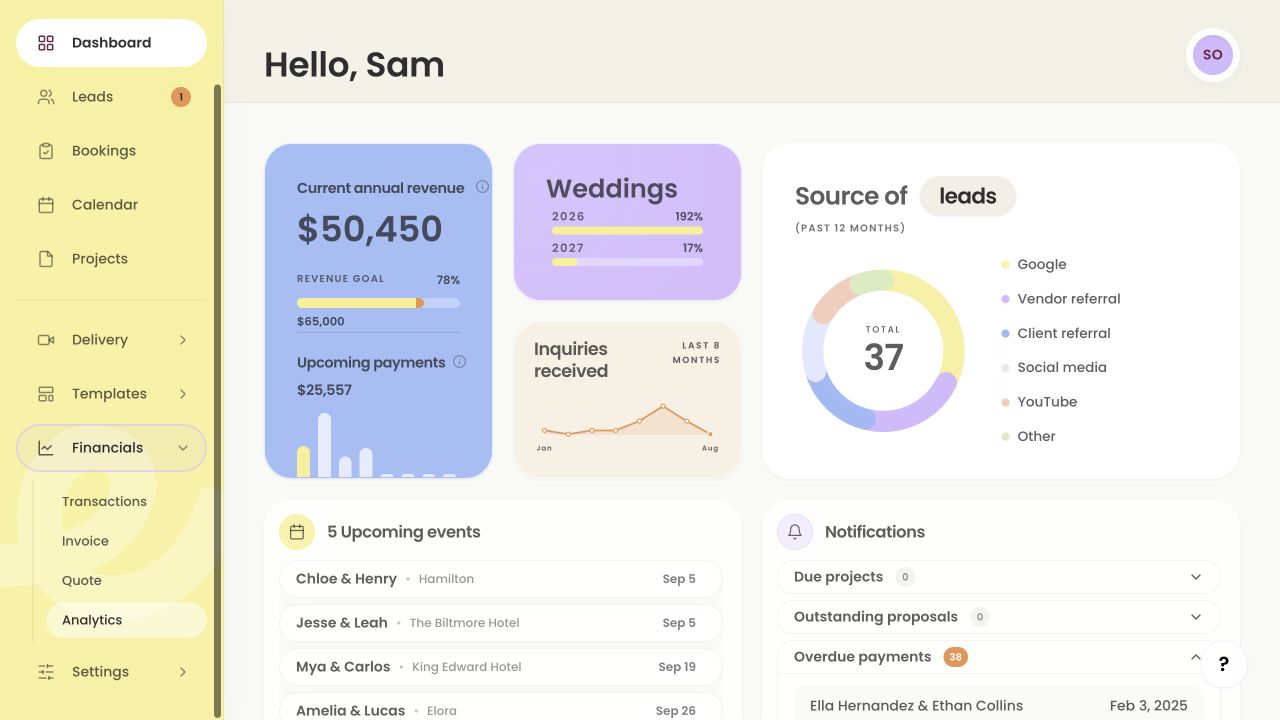Click the Templates layout icon
Image resolution: width=1280 pixels, height=720 pixels.
point(46,394)
